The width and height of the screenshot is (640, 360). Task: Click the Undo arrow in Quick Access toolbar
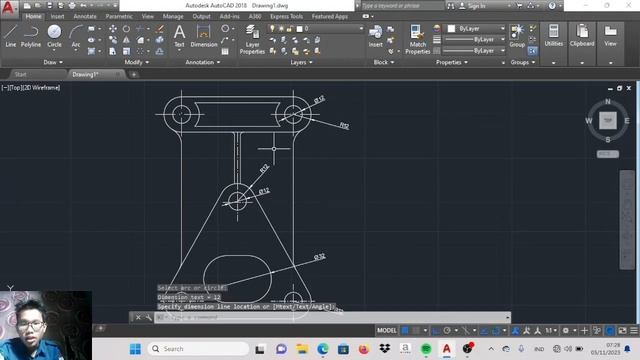click(83, 6)
